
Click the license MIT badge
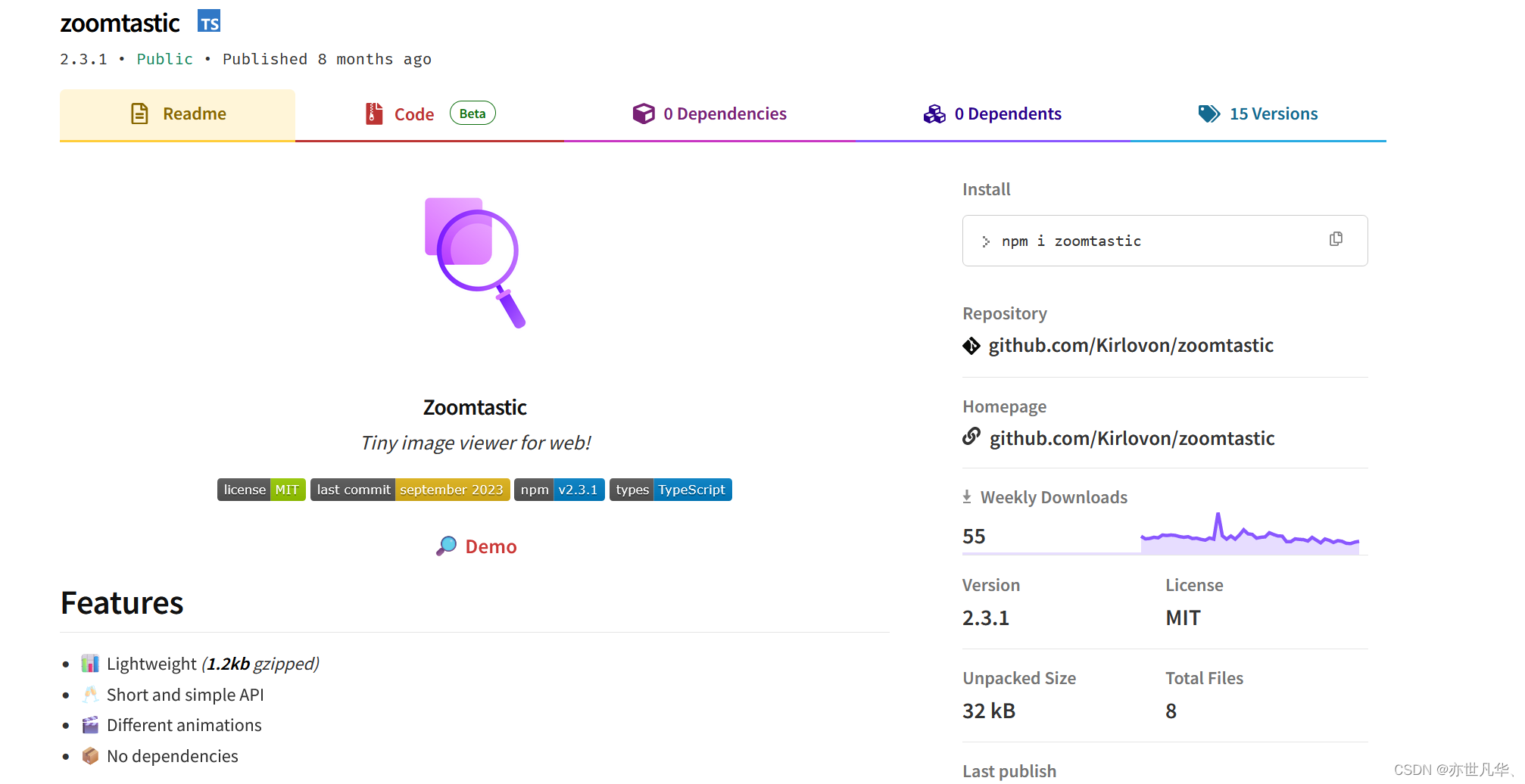261,490
